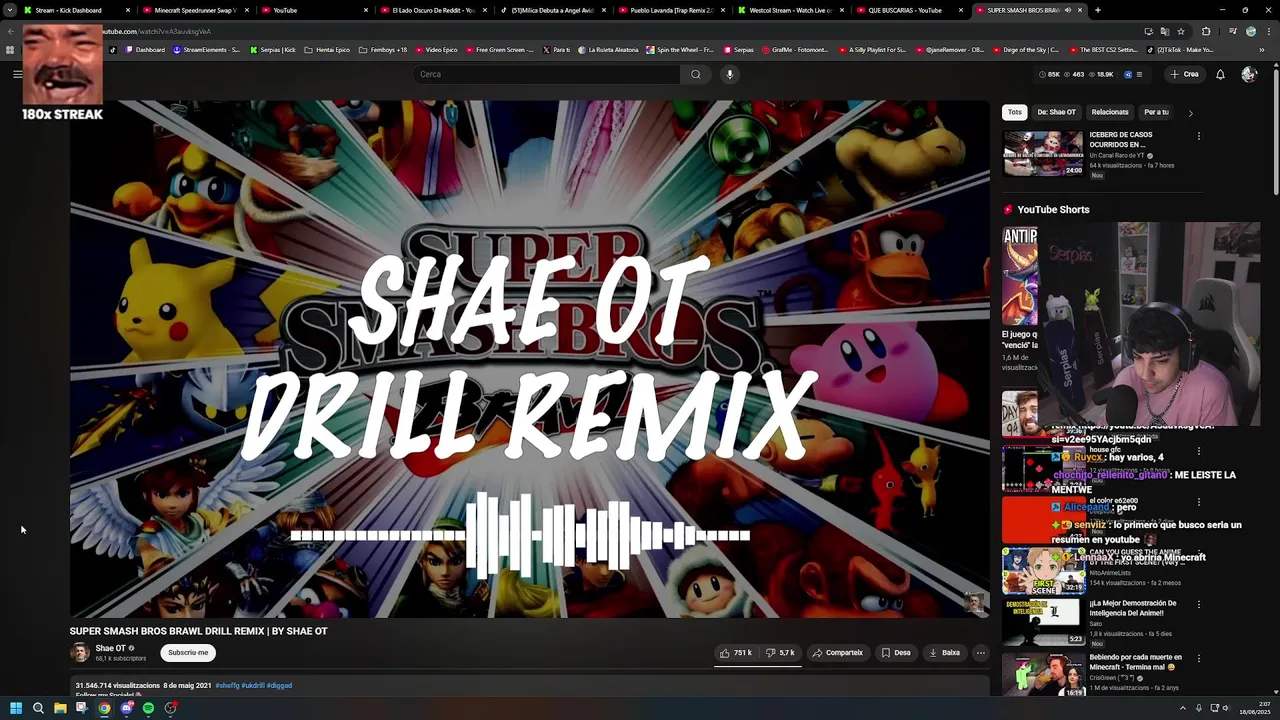Start voice search with microphone icon

pyautogui.click(x=730, y=74)
